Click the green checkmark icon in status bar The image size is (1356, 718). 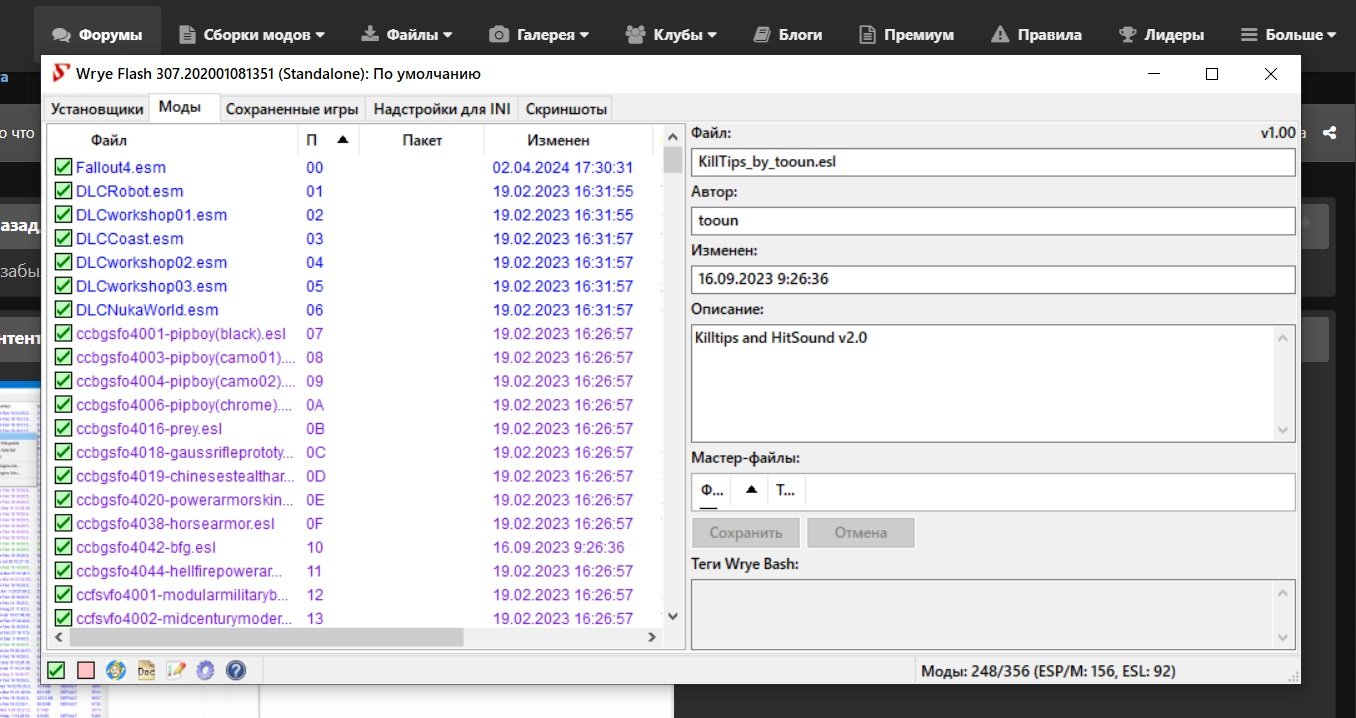tap(57, 670)
